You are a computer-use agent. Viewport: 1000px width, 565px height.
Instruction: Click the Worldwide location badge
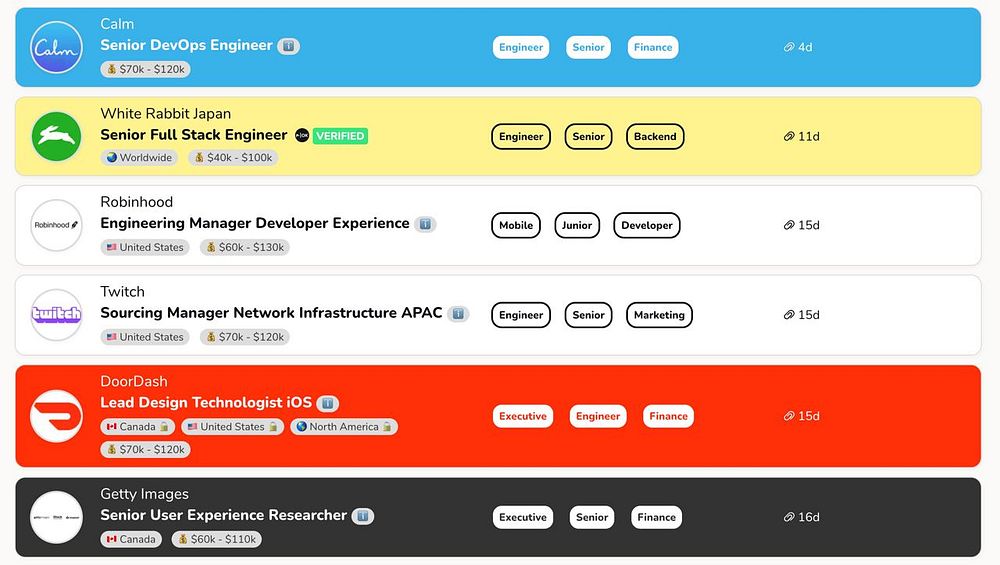pyautogui.click(x=140, y=158)
